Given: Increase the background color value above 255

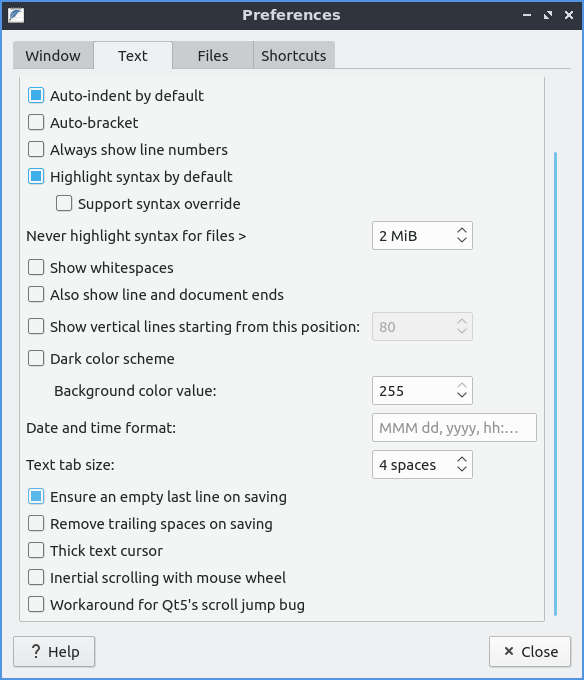Looking at the screenshot, I should coord(462,385).
